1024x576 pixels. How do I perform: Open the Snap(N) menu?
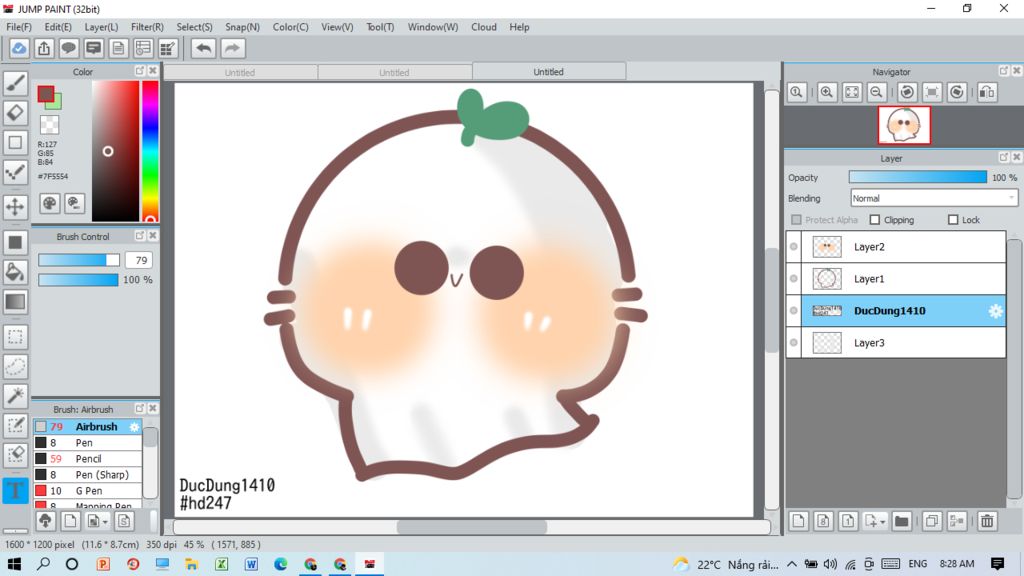click(242, 27)
